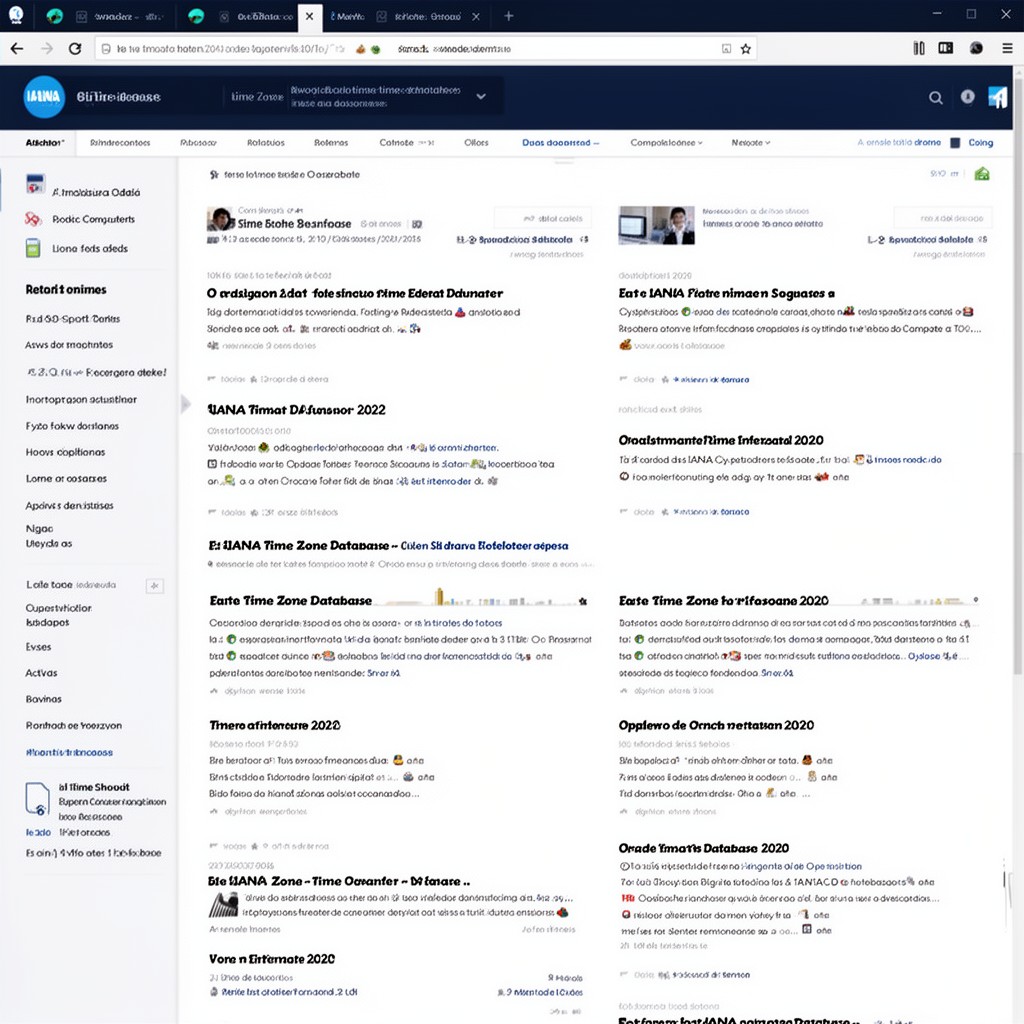
Task: Click green icon beside Liona fods afeds
Action: (33, 248)
